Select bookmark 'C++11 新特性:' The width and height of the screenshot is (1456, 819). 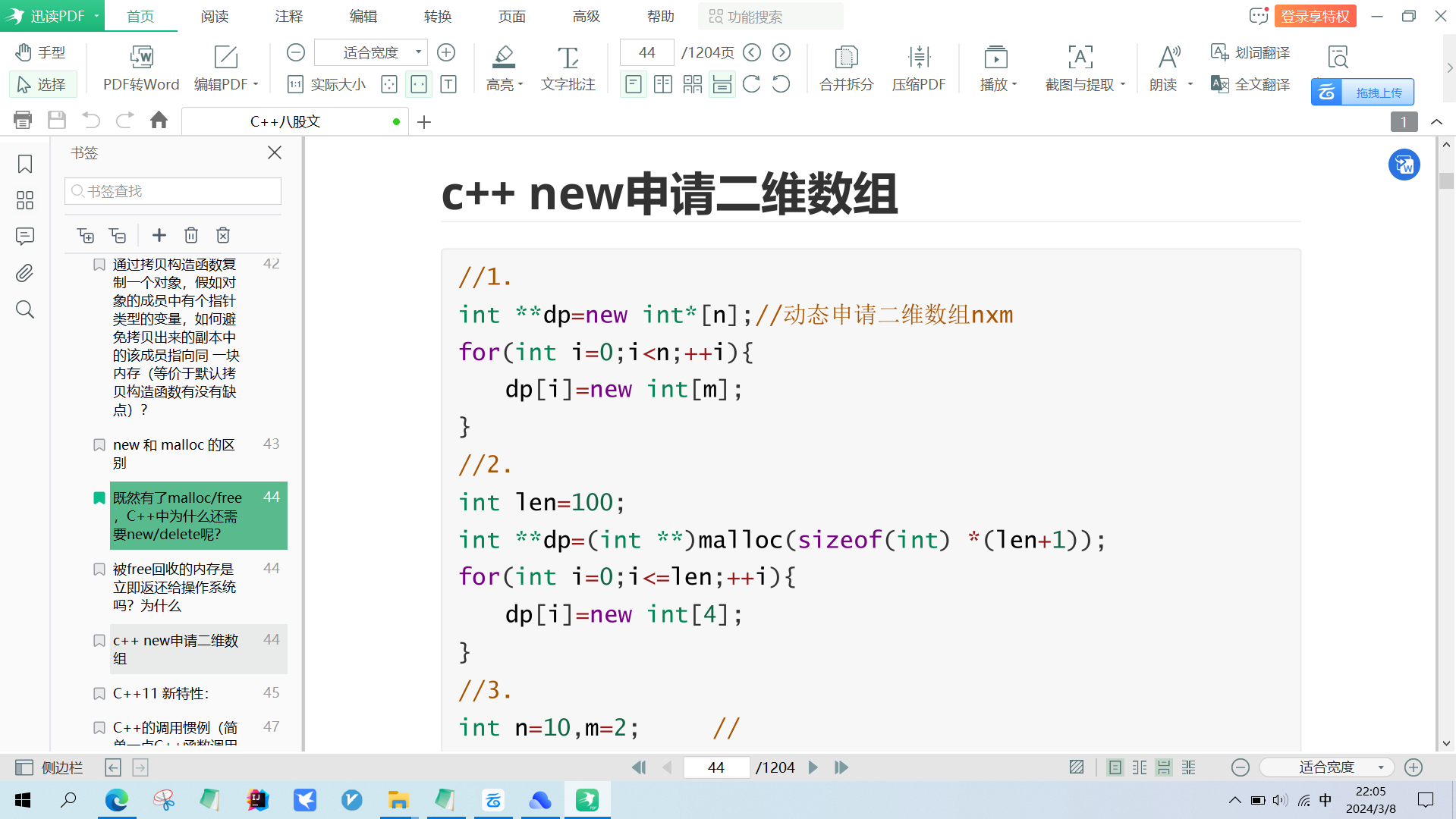pos(160,693)
